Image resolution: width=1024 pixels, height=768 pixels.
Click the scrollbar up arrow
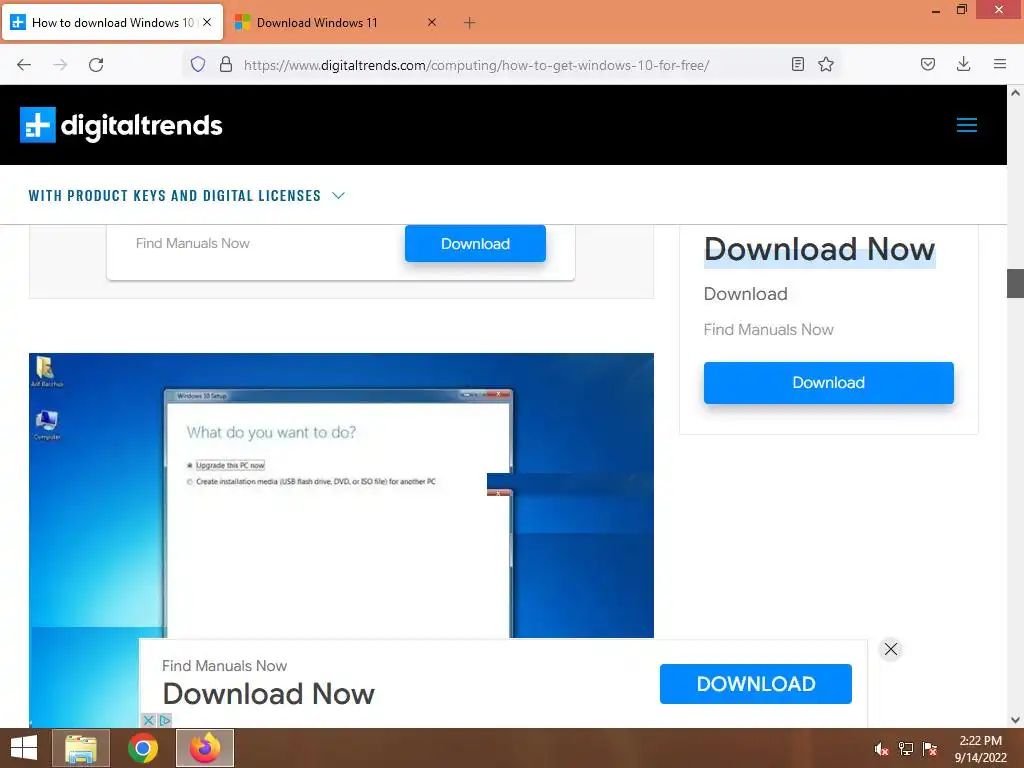(1015, 93)
